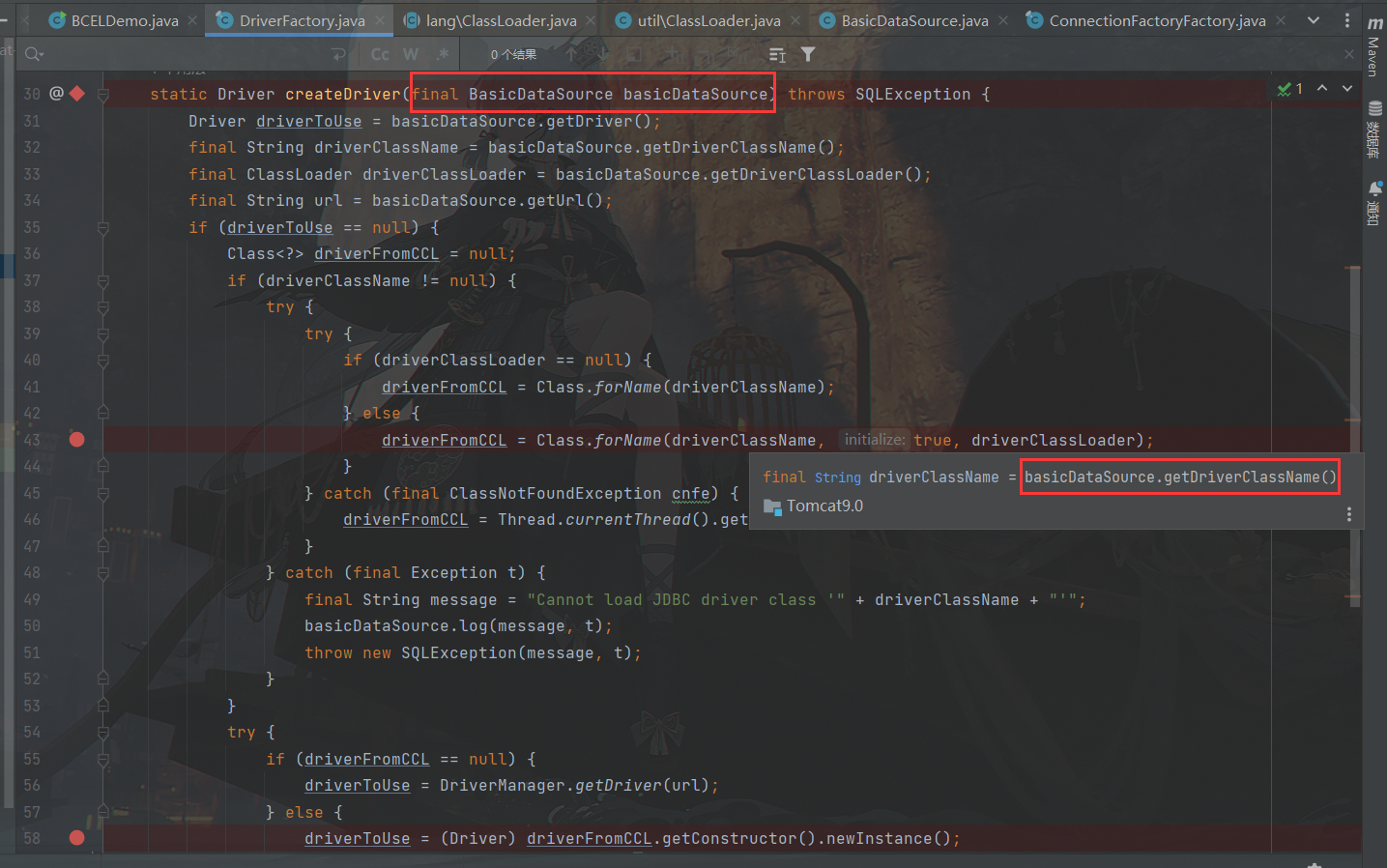This screenshot has width=1387, height=868.
Task: Toggle the breakpoint on line 43
Action: click(x=77, y=440)
